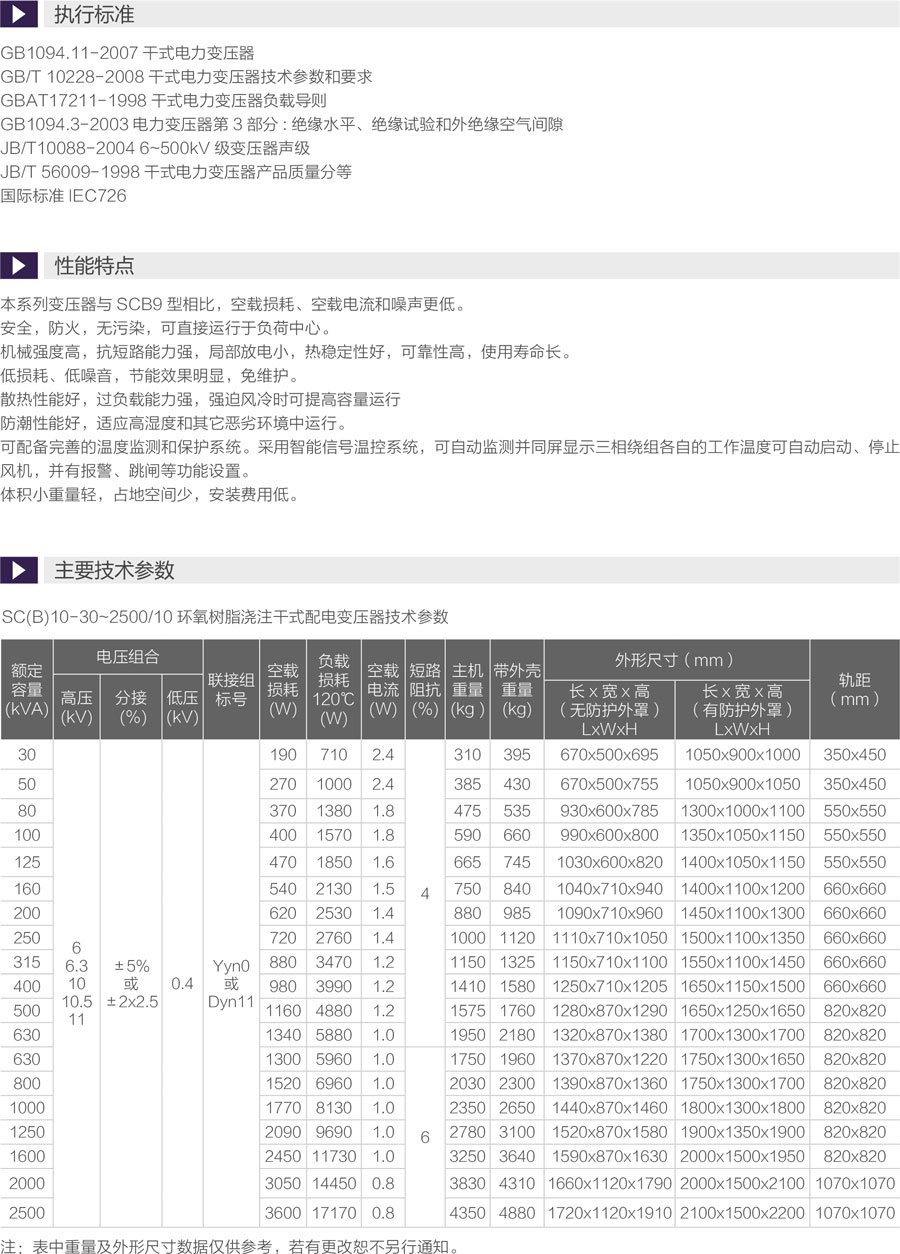Select the 主要技术参数 section heading
This screenshot has height=1254, width=900.
click(x=114, y=570)
